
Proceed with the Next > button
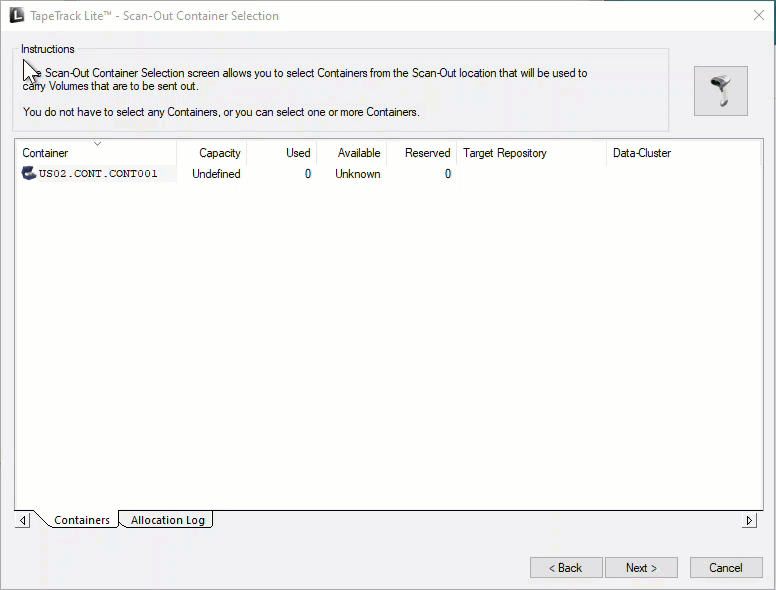(641, 568)
